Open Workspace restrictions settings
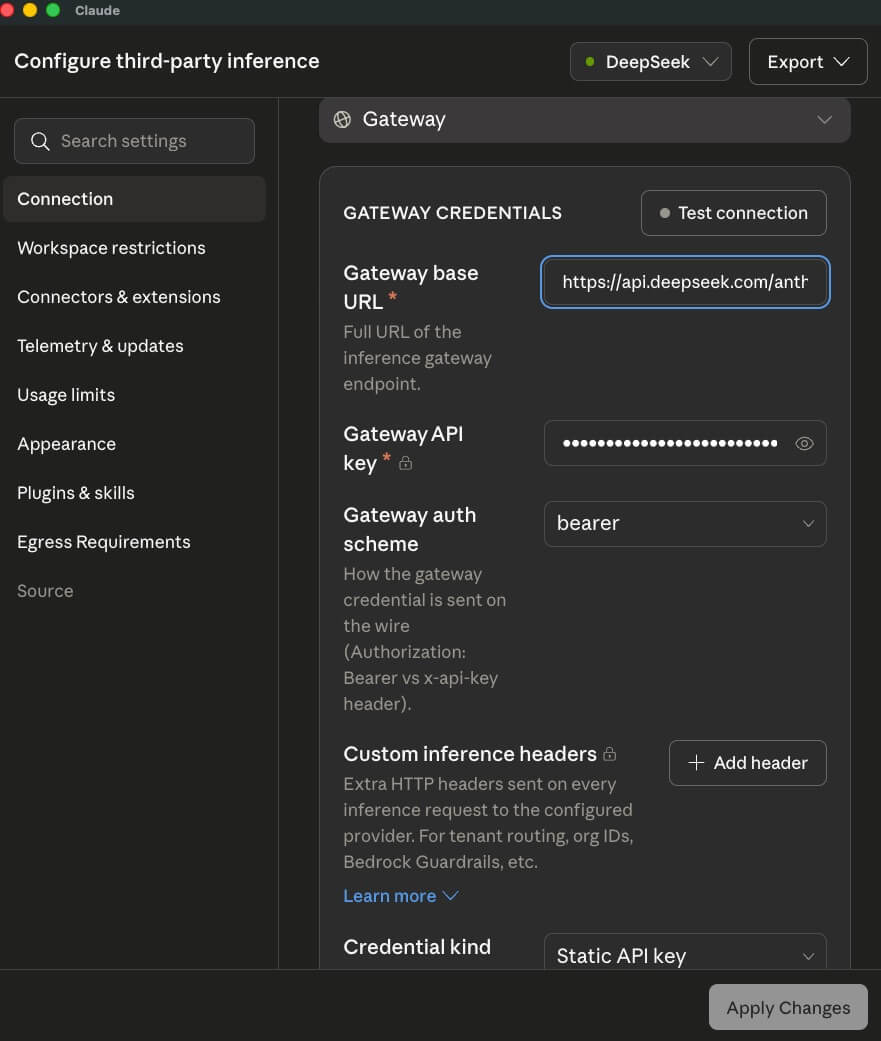The height and width of the screenshot is (1041, 881). pyautogui.click(x=112, y=248)
